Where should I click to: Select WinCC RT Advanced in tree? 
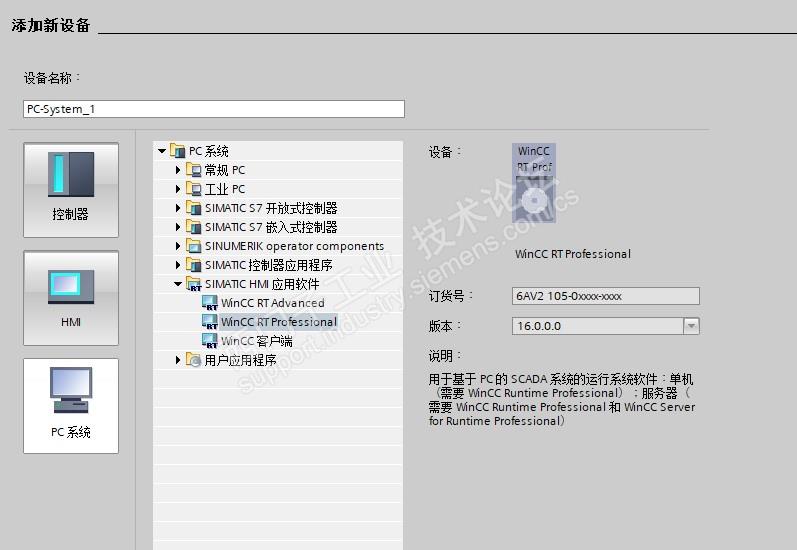click(272, 303)
